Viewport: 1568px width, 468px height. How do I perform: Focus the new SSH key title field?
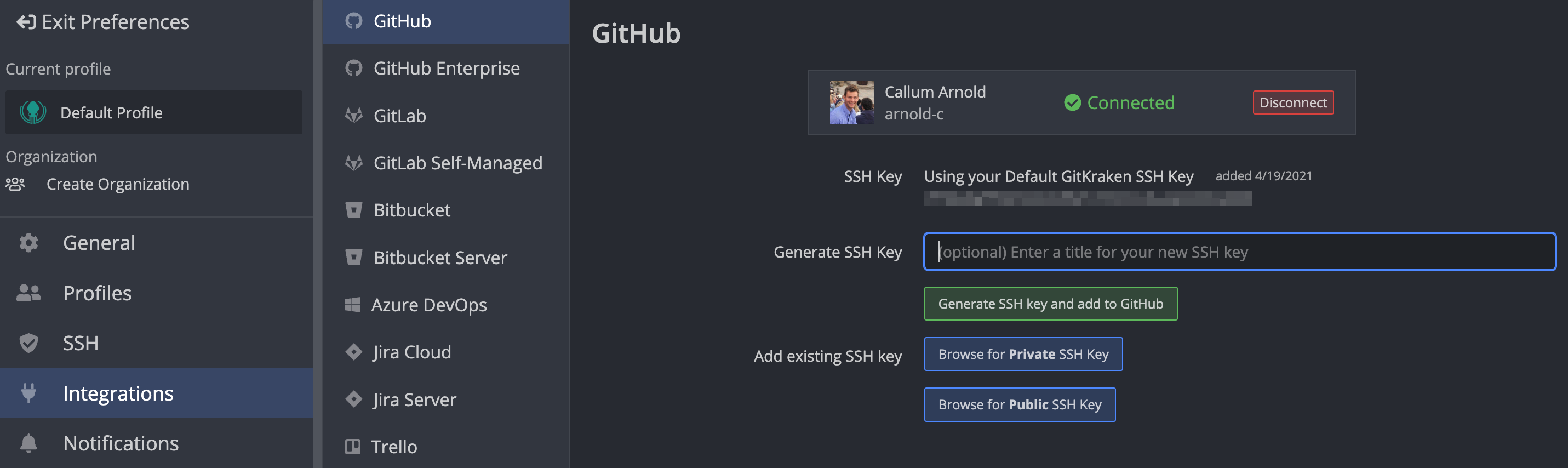coord(1239,252)
